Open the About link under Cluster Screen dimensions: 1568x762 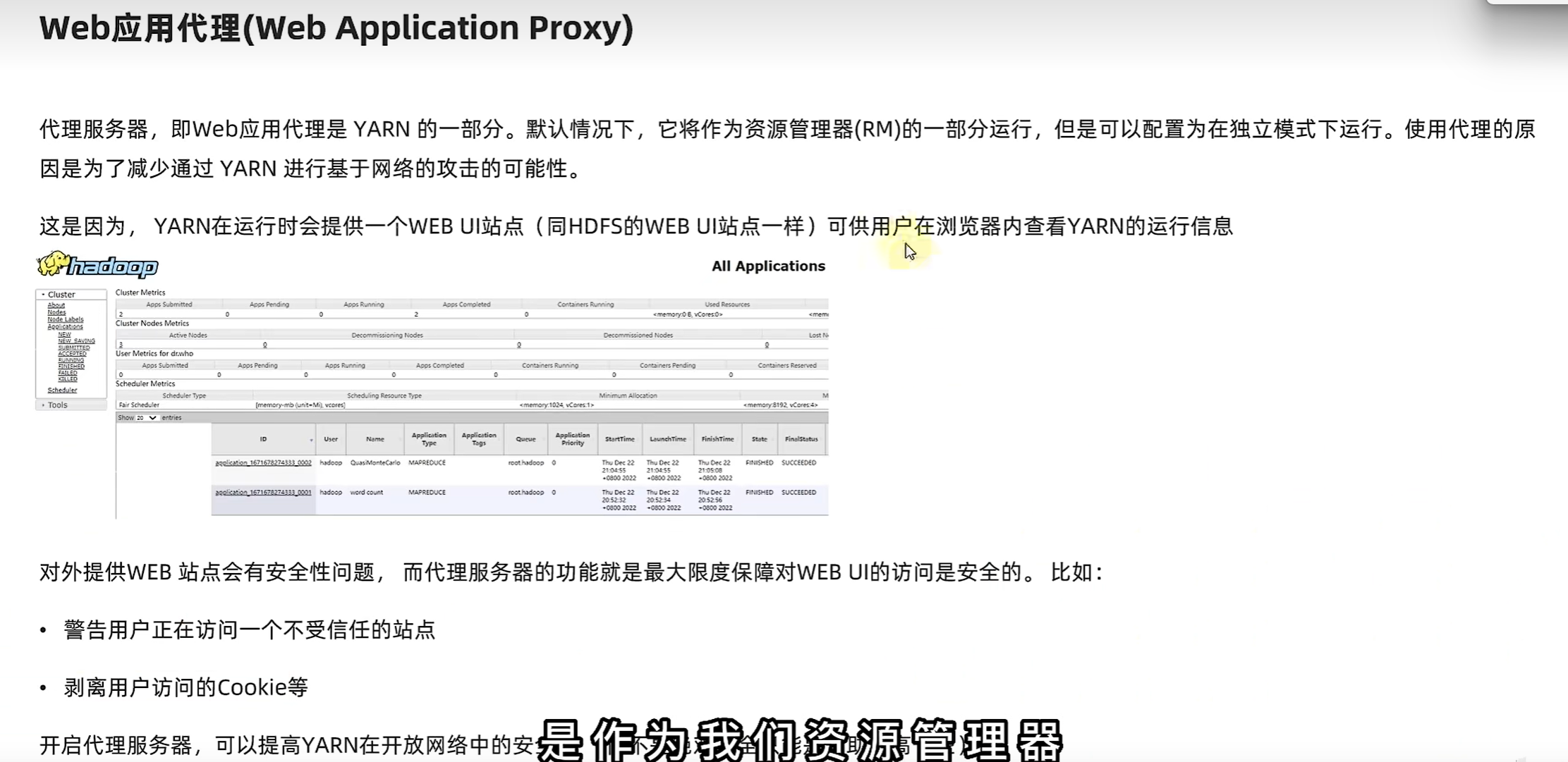56,305
